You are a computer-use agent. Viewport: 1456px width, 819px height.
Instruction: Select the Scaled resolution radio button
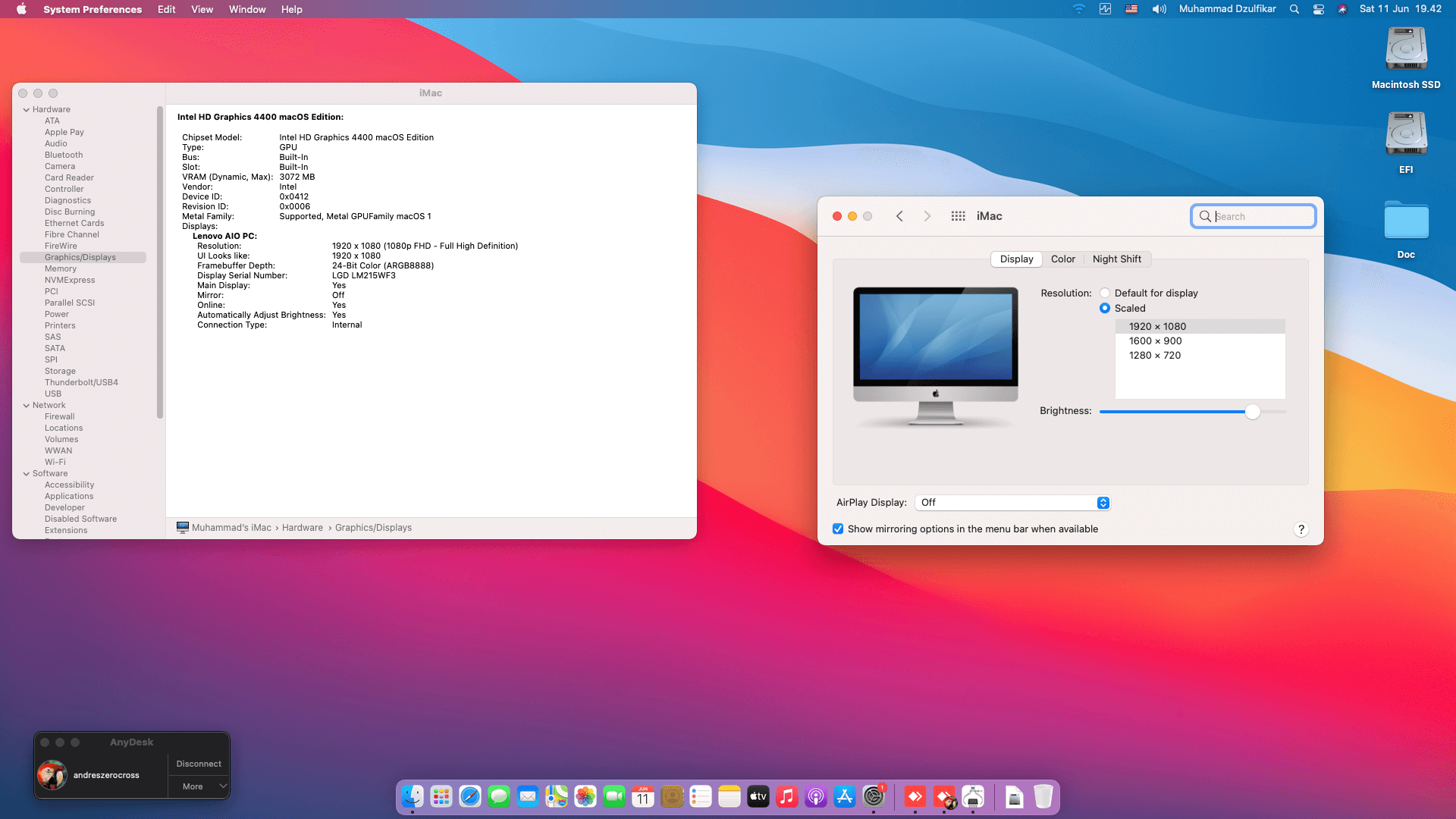pyautogui.click(x=1105, y=308)
